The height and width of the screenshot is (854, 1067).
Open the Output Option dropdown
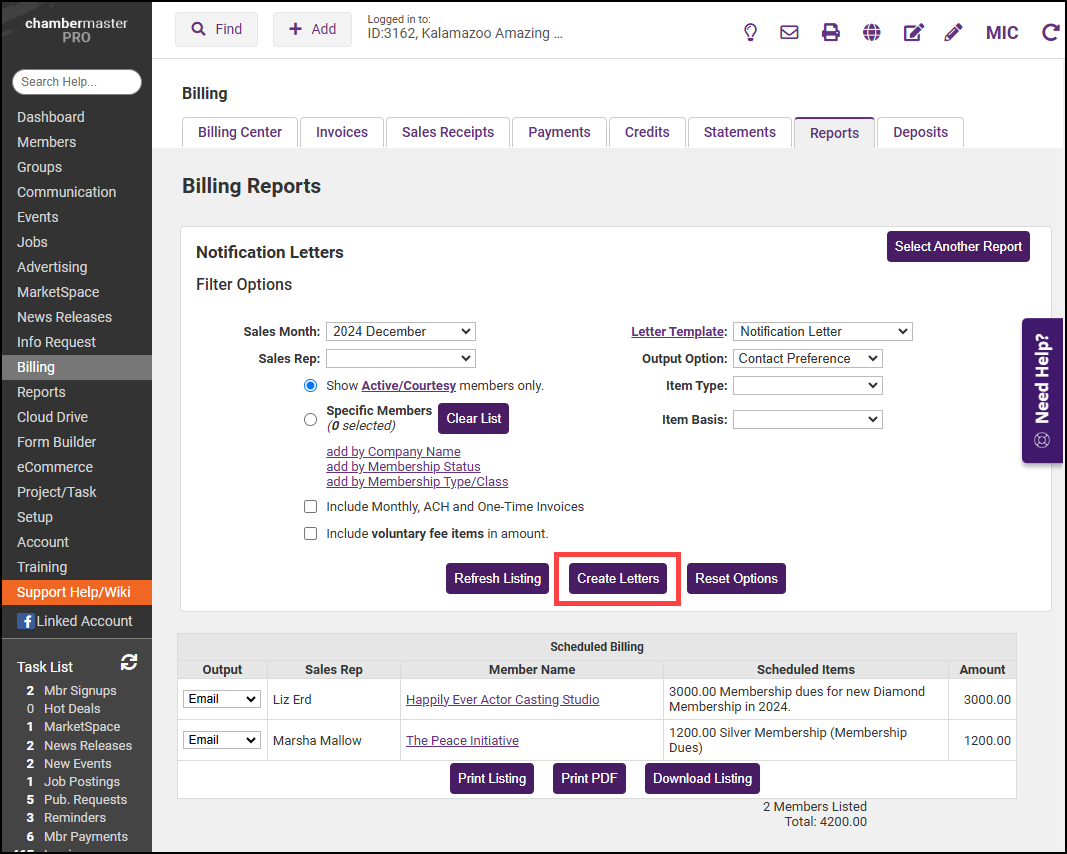[807, 358]
